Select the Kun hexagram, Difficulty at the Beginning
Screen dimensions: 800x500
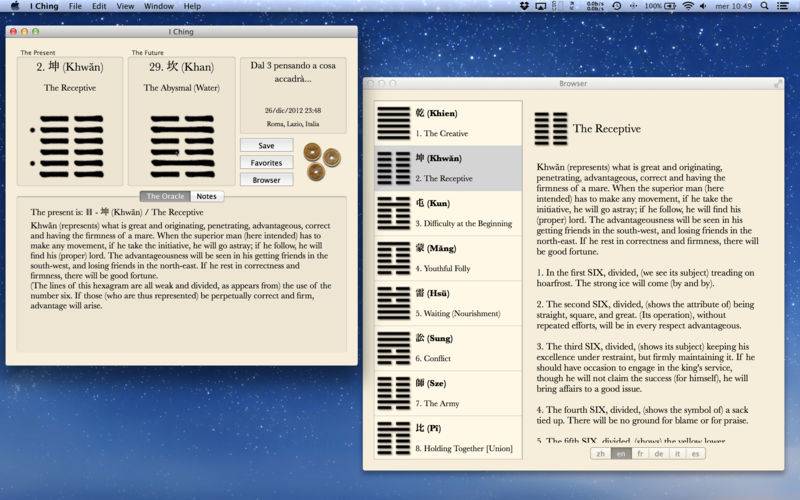click(448, 213)
